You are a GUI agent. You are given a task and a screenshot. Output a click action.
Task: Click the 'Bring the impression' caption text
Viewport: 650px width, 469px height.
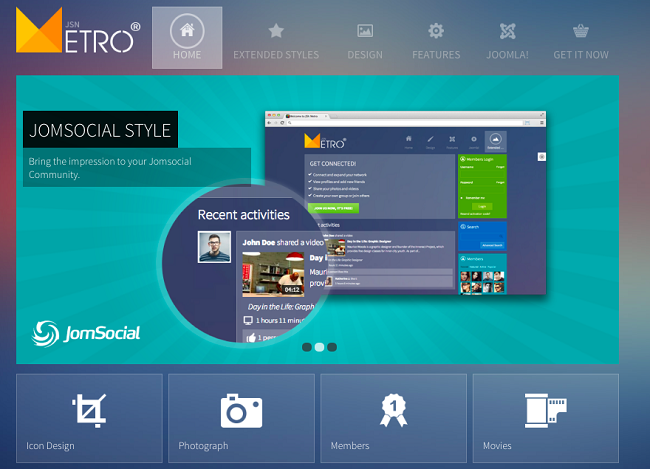point(110,168)
